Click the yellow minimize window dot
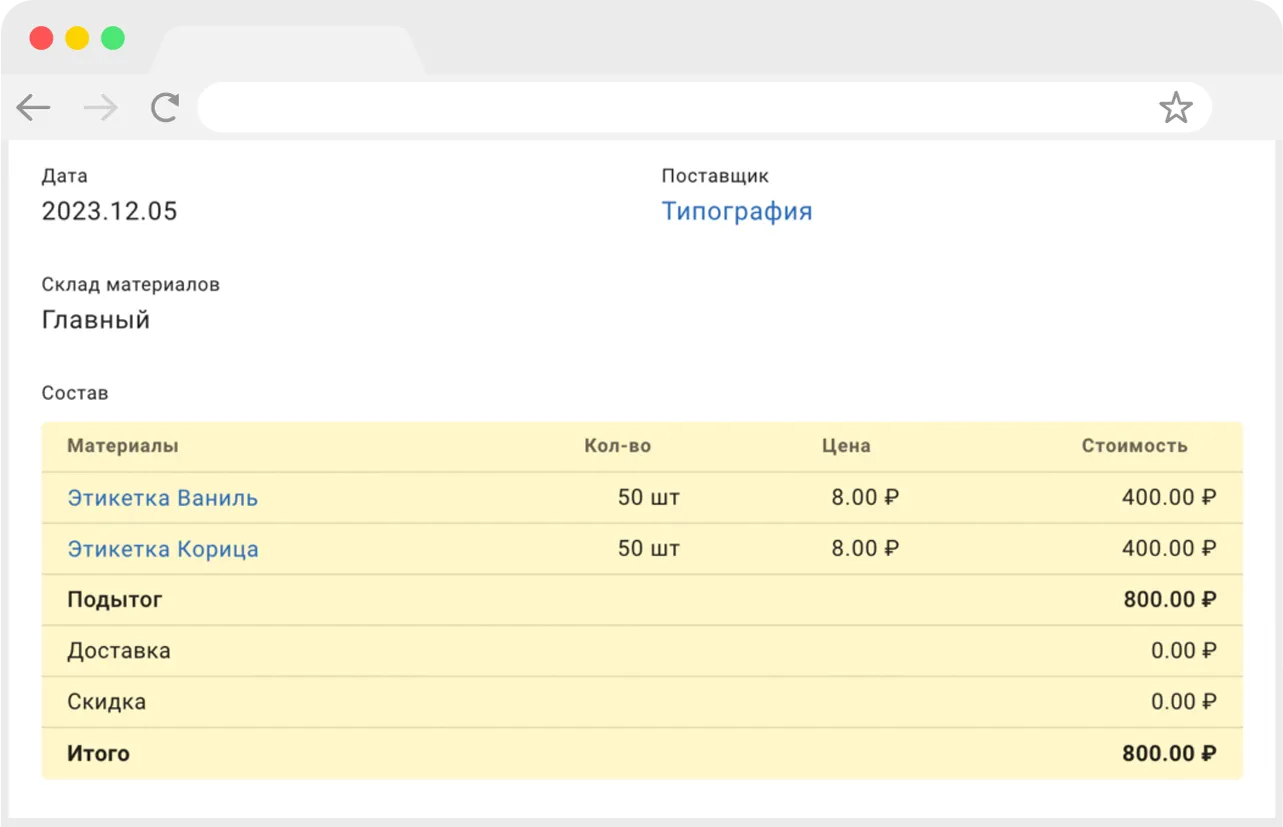1283x827 pixels. pos(77,39)
